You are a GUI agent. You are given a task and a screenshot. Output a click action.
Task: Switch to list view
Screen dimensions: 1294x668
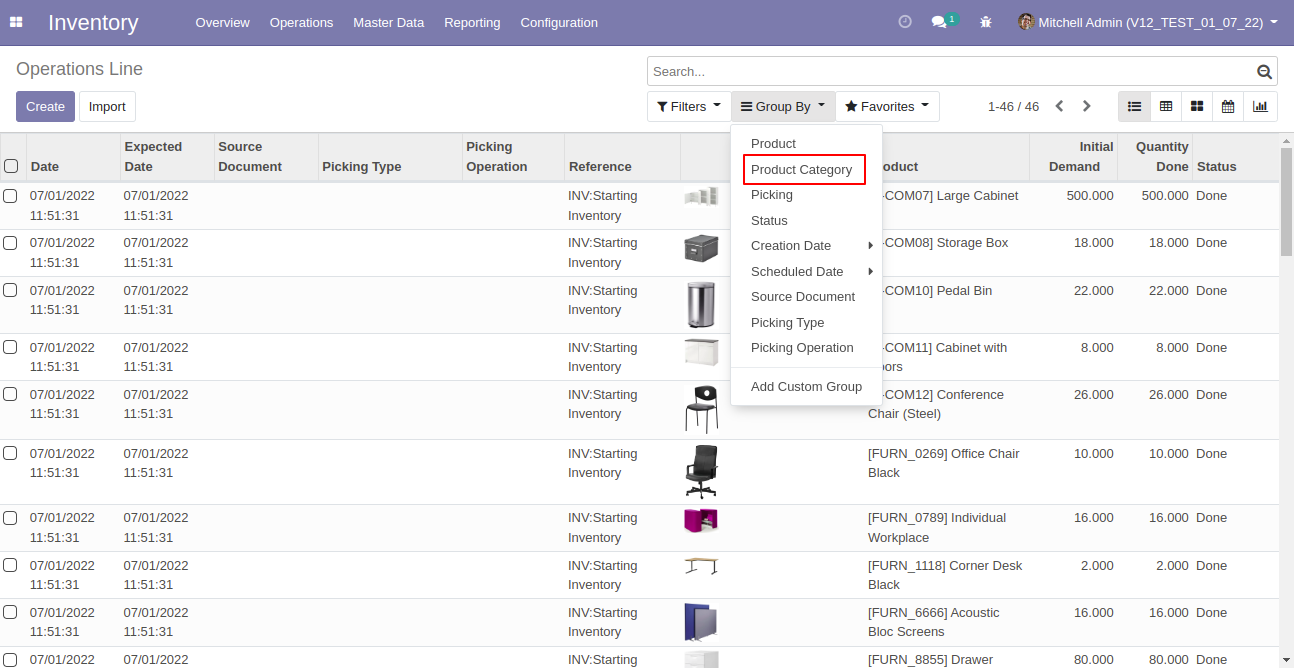[x=1134, y=106]
